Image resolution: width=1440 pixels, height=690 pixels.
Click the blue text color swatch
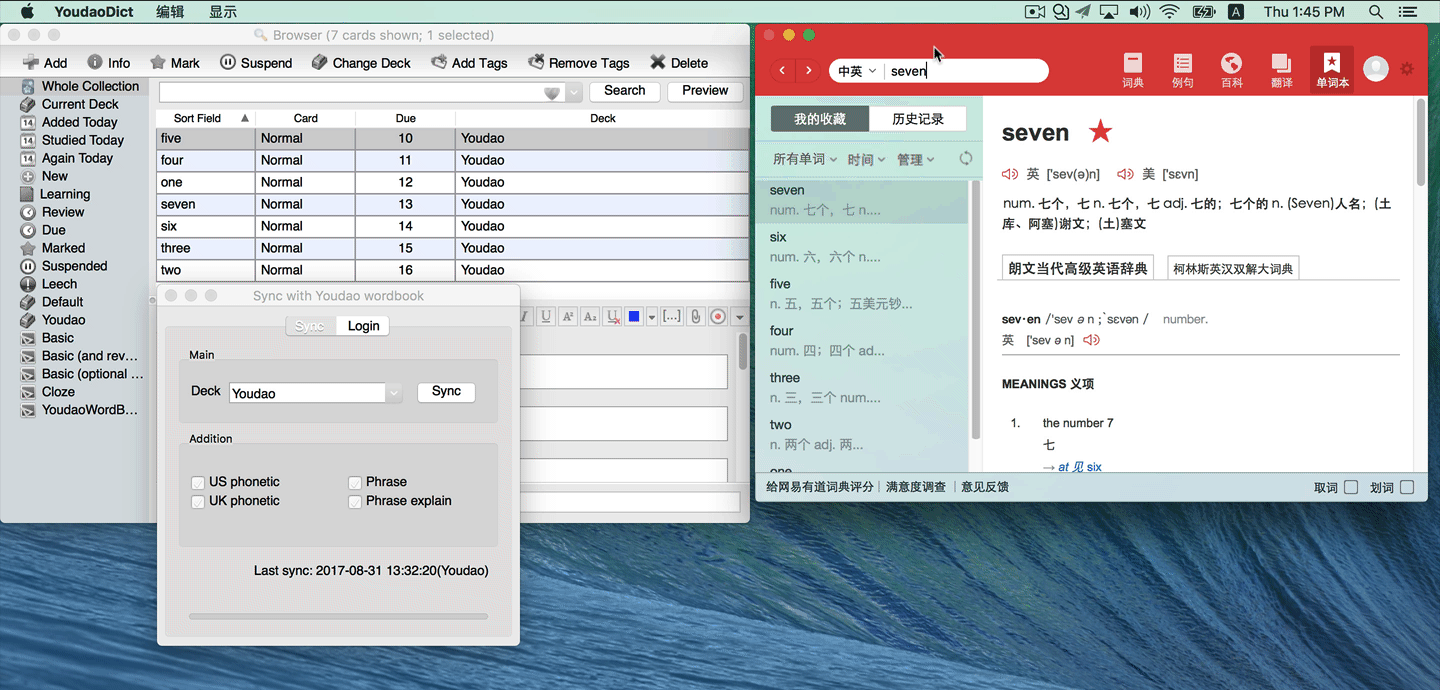pos(634,317)
